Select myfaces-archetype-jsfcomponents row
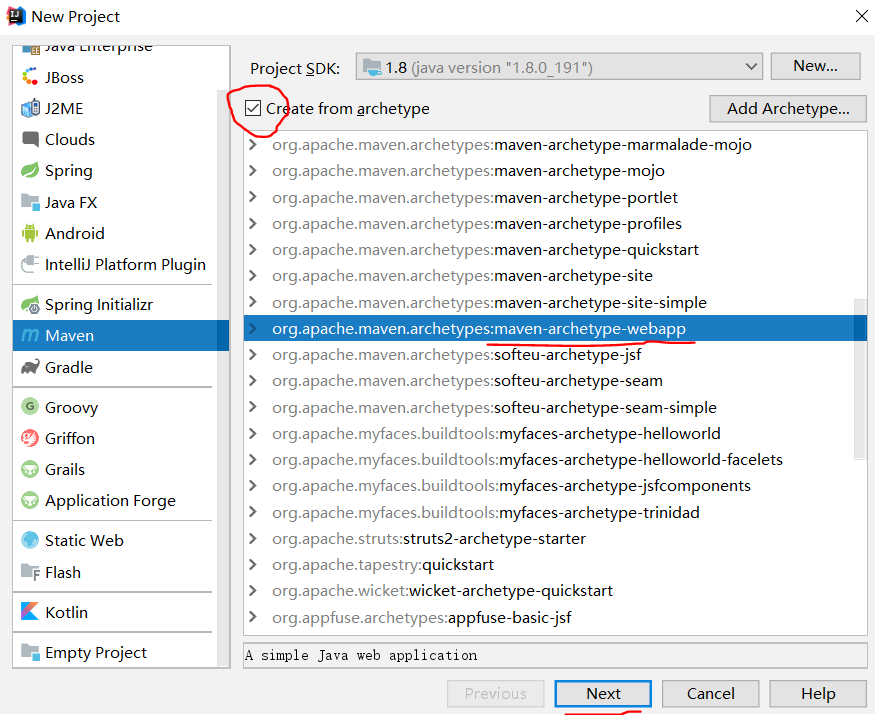The width and height of the screenshot is (875, 715). tap(549, 486)
